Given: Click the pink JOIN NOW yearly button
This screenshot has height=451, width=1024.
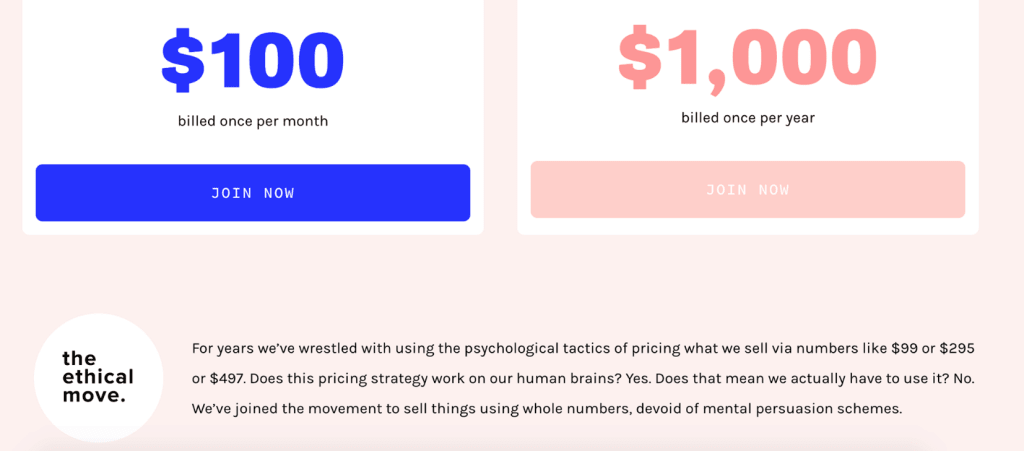Looking at the screenshot, I should [x=748, y=189].
